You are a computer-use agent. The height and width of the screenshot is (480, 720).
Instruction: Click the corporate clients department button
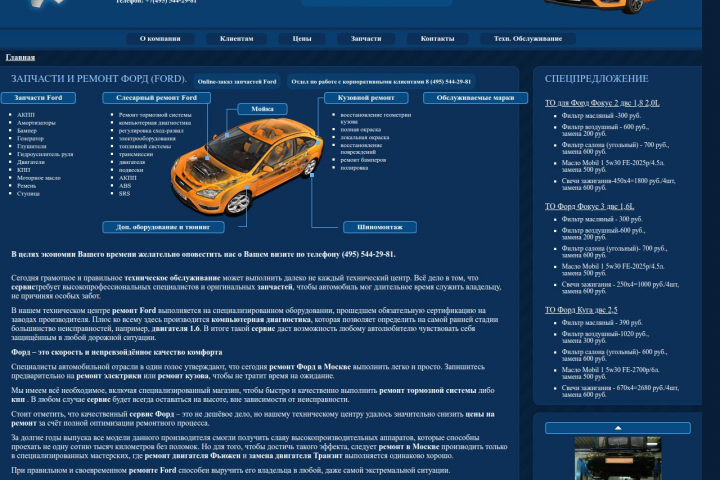pos(381,82)
